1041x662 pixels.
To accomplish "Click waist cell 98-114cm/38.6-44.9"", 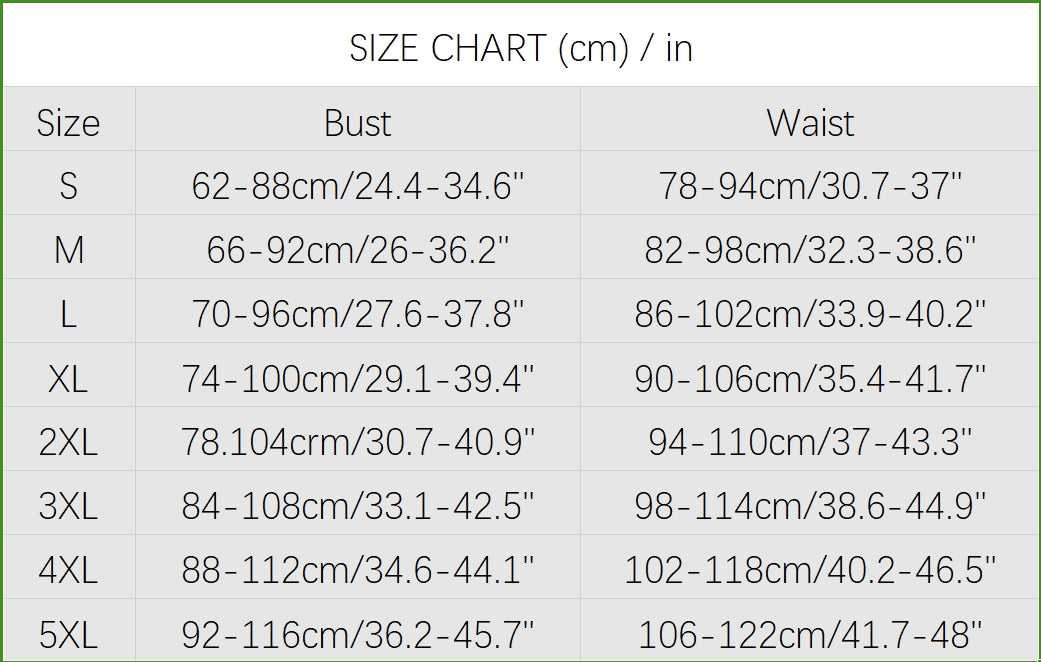I will (810, 506).
